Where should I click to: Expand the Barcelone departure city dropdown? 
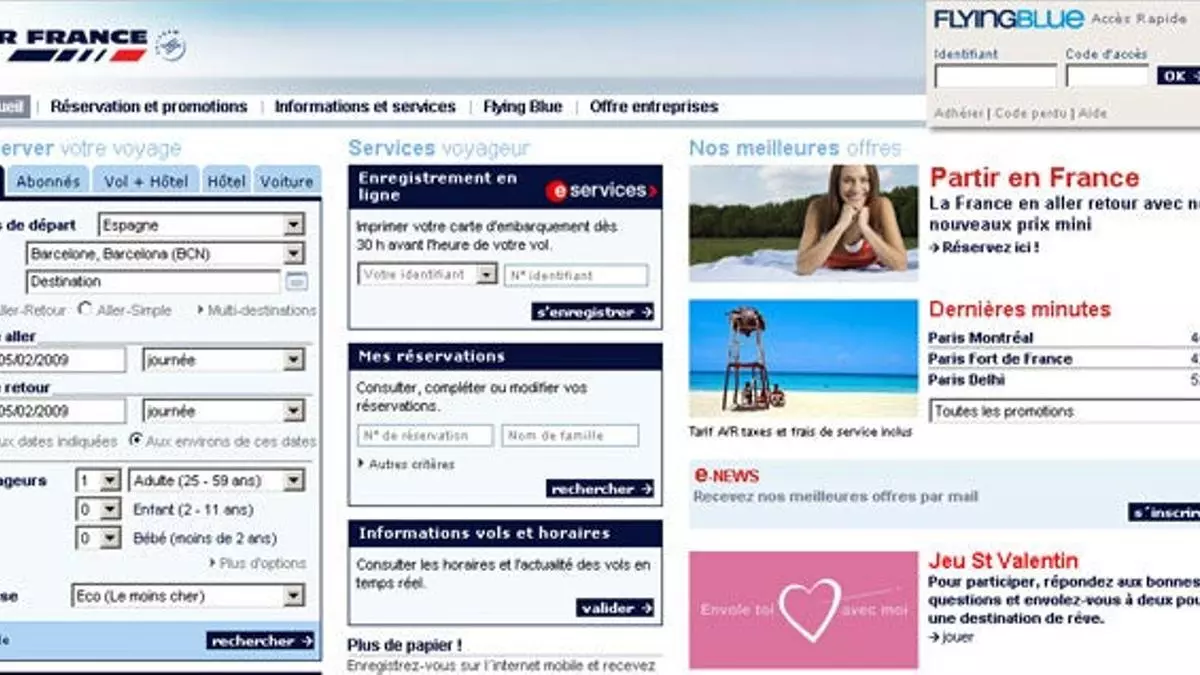[166, 254]
